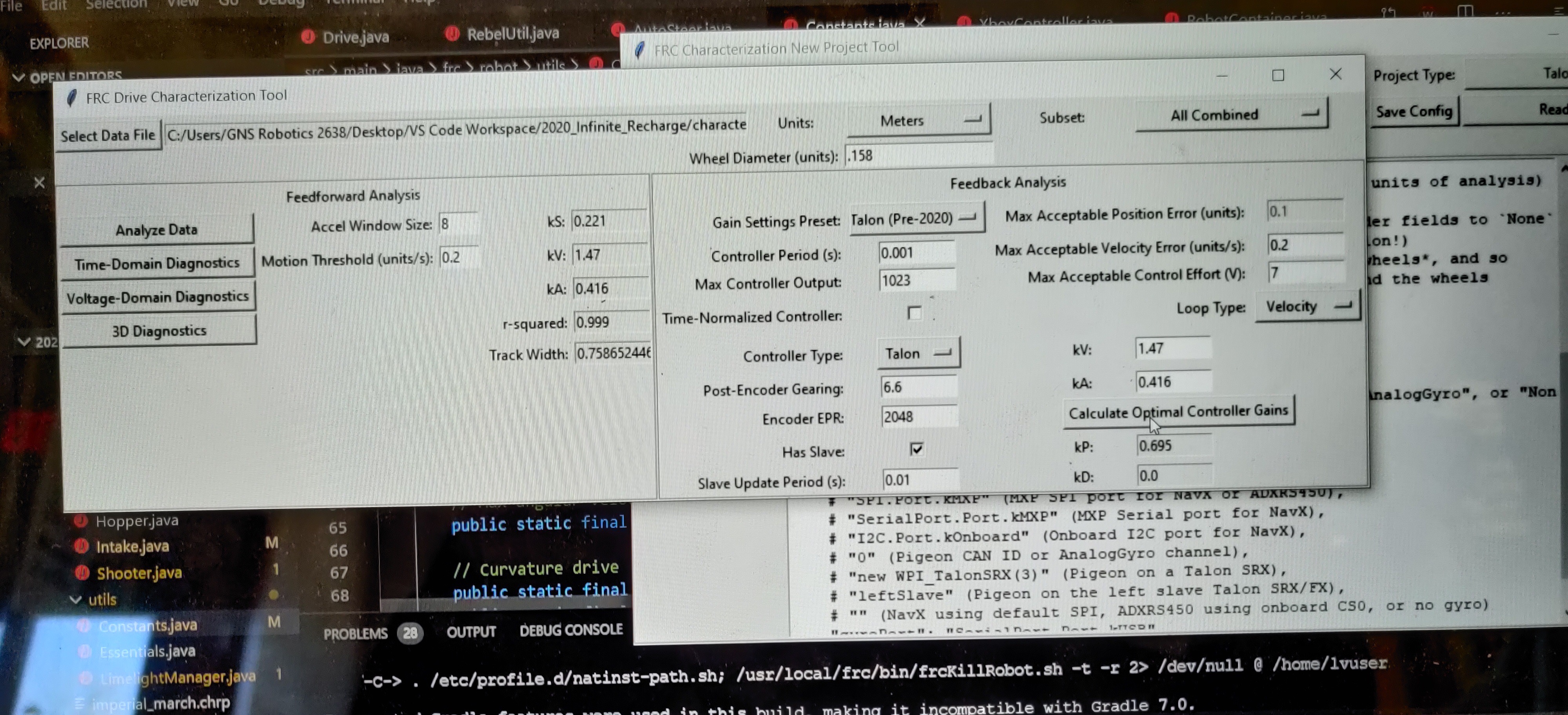Screen dimensions: 1568x715
Task: Open the Controller Type Talon dropdown
Action: coord(918,354)
